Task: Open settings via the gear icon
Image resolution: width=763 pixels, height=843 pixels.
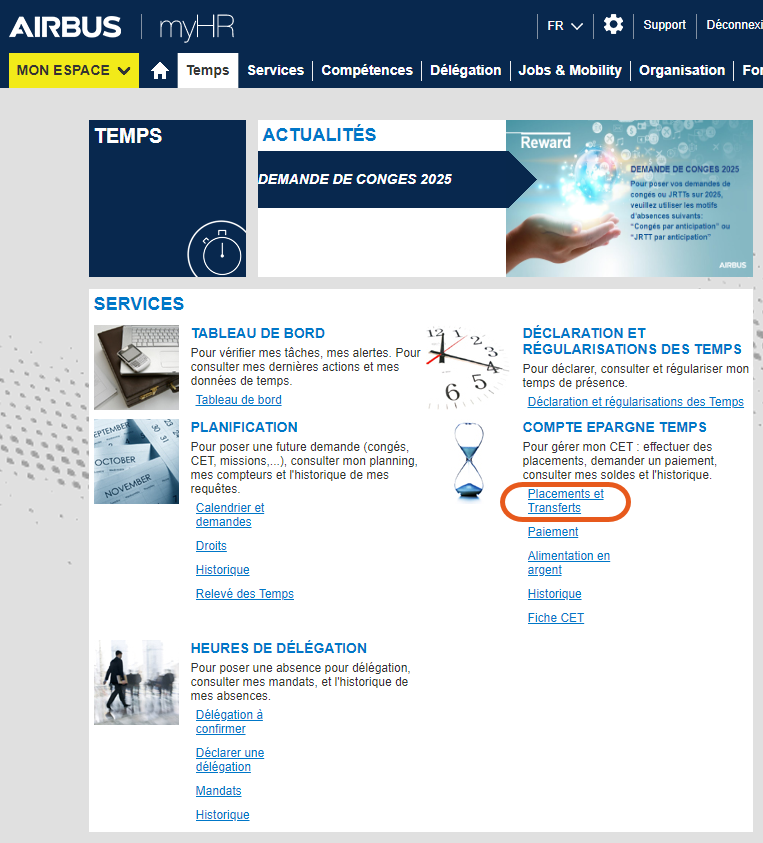Action: [x=613, y=25]
